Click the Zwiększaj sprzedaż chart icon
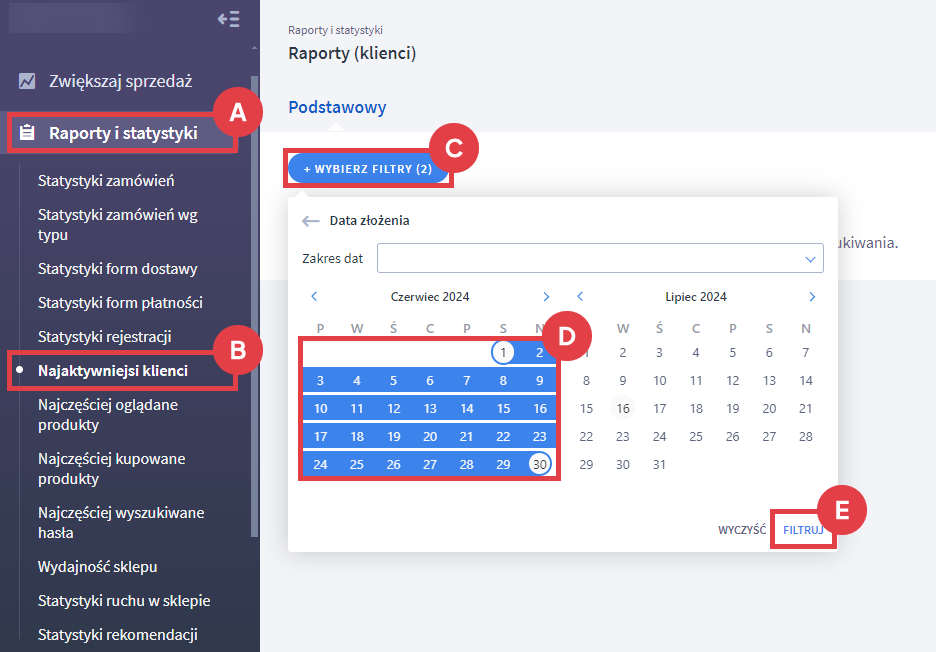 pyautogui.click(x=27, y=81)
